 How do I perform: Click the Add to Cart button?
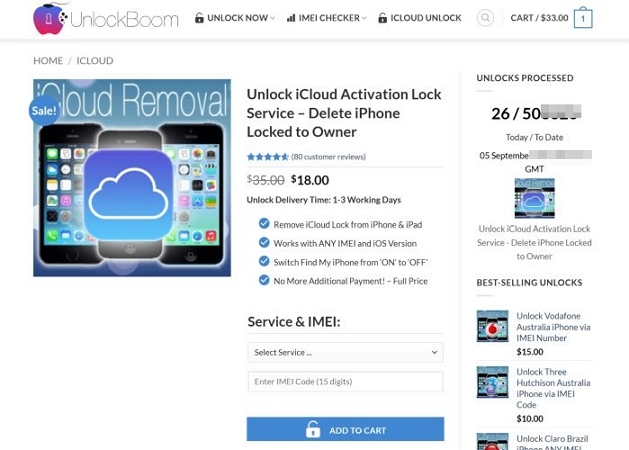[345, 430]
